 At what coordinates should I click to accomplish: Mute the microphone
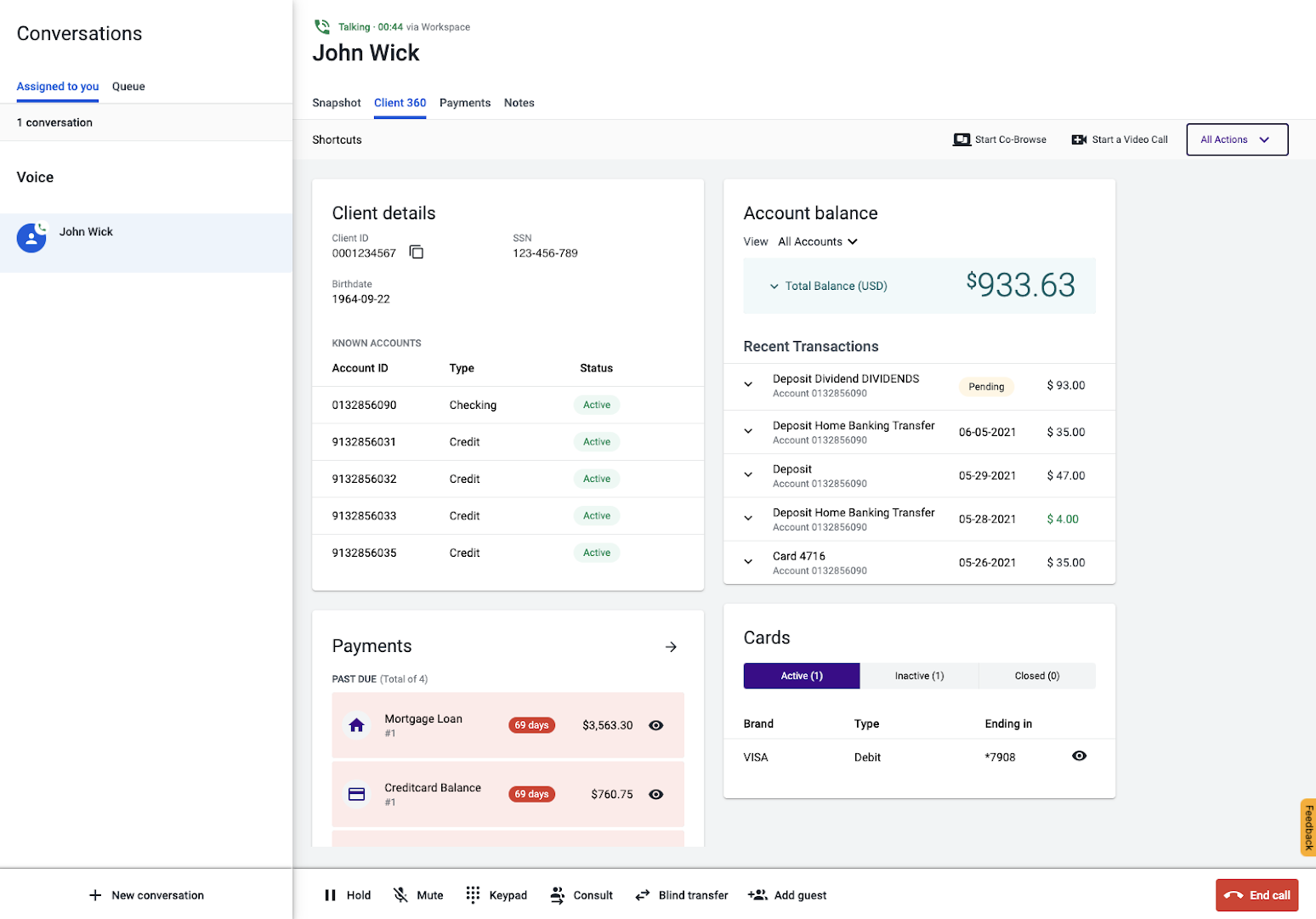coord(418,895)
